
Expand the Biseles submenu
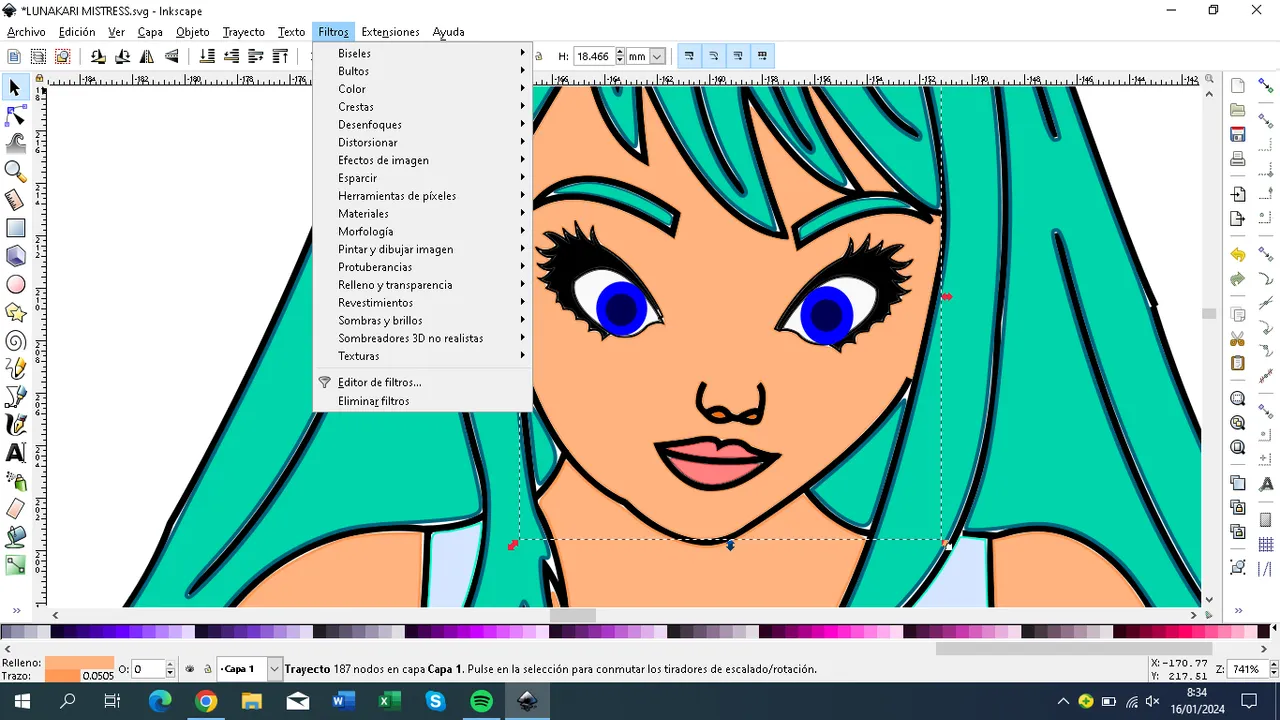[x=422, y=53]
